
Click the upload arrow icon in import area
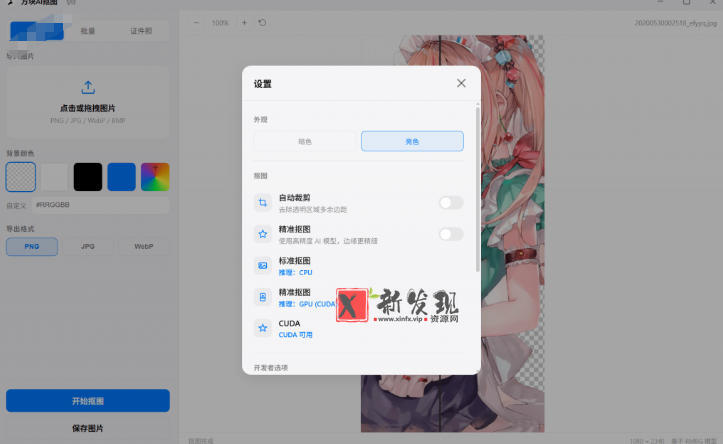(88, 87)
